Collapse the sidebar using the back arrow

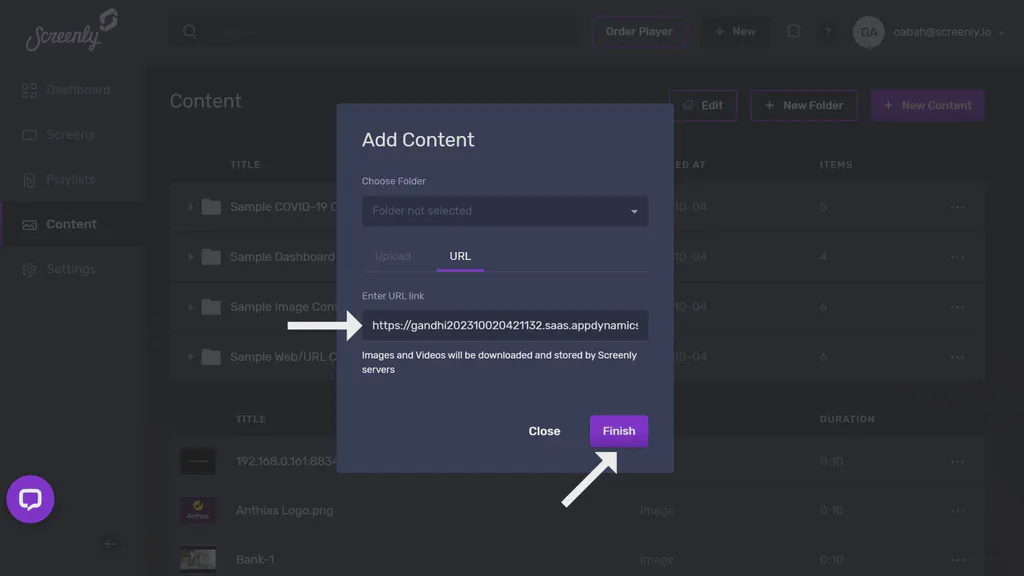111,544
